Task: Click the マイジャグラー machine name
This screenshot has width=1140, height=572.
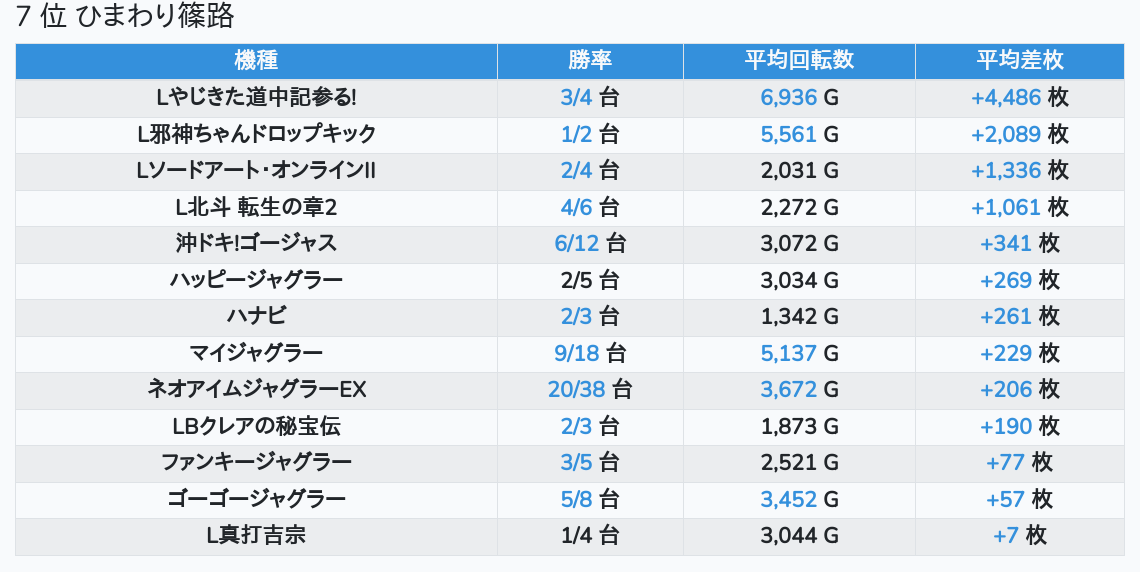Action: click(256, 353)
